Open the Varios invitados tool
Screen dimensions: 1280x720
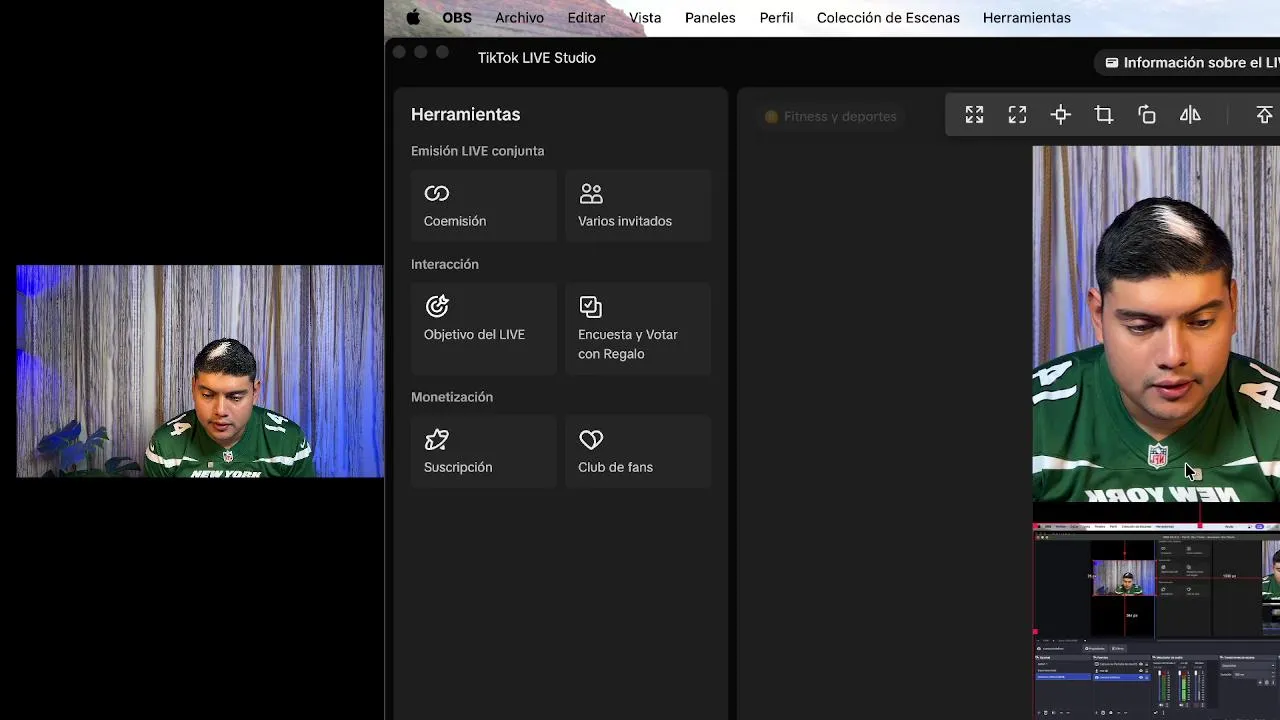coord(638,206)
